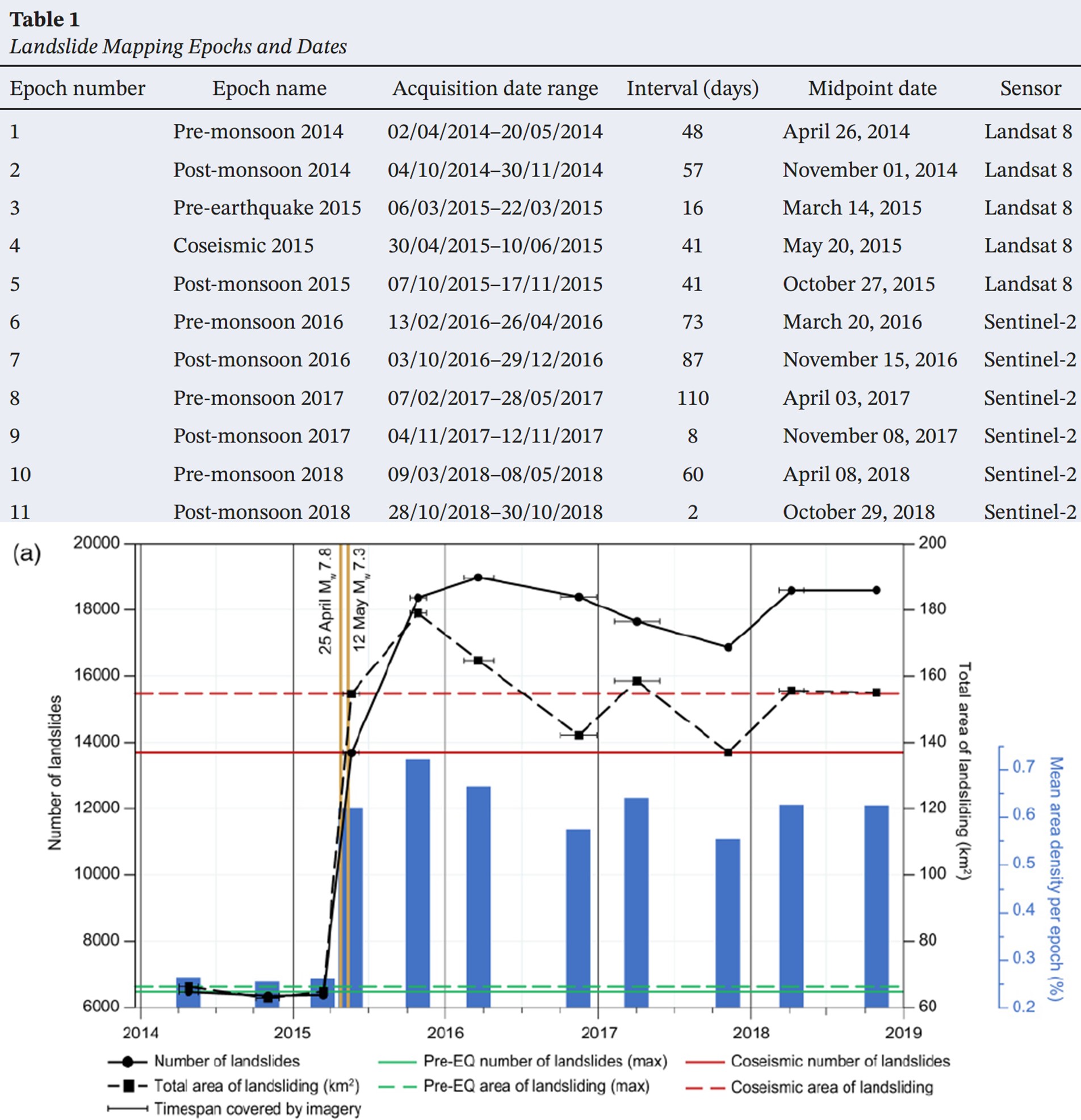This screenshot has height=1120, width=1081.
Task: Click midpoint date "April 26, 2014"
Action: 846,132
